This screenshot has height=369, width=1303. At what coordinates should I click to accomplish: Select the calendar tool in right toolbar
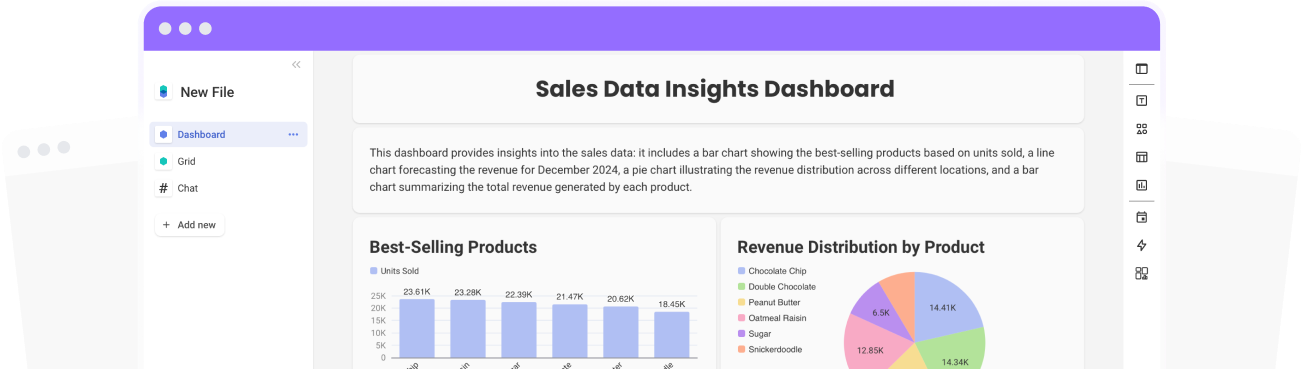click(x=1141, y=217)
